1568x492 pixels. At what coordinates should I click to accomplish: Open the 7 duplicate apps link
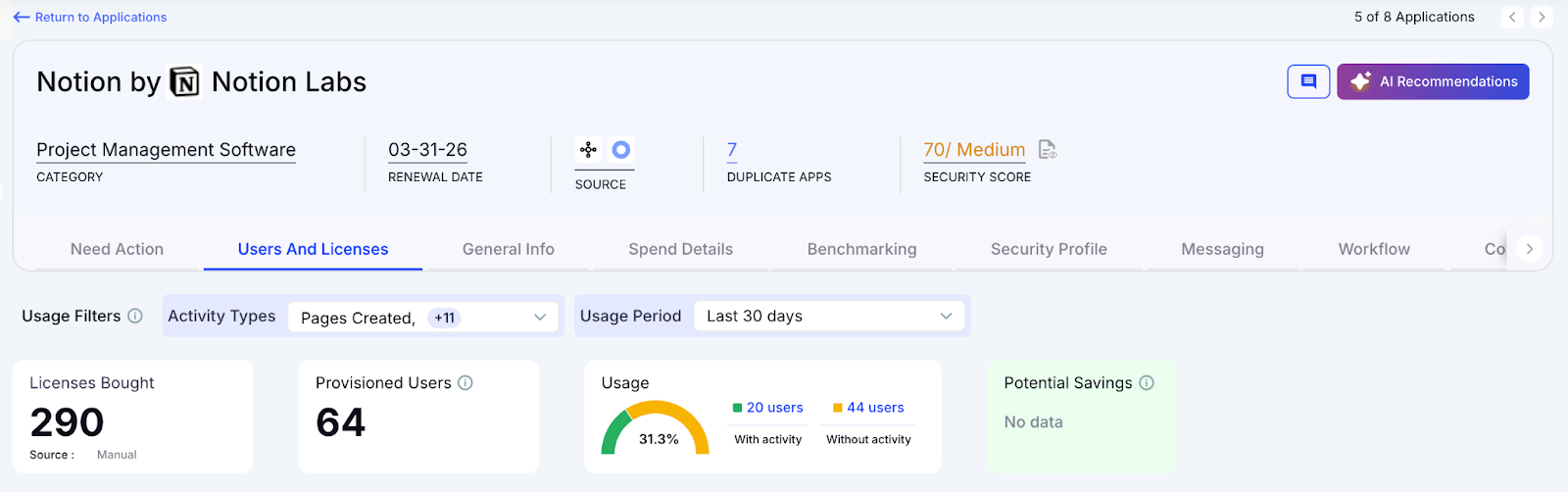click(x=732, y=150)
